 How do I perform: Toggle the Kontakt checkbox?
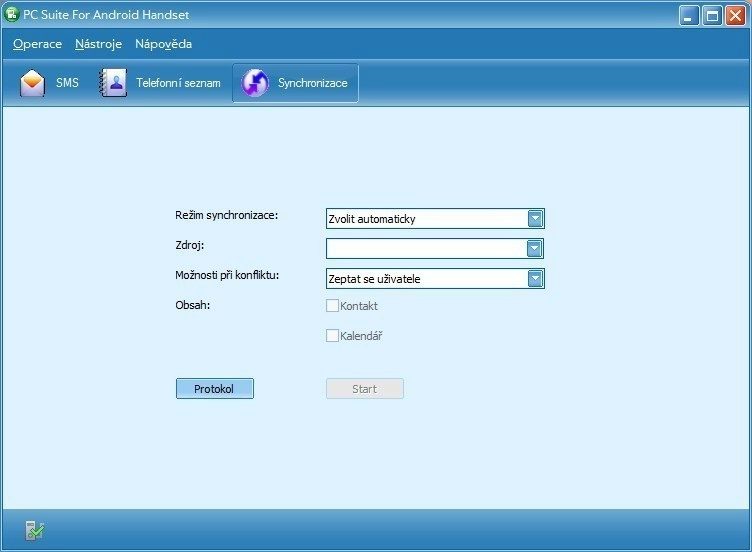332,305
